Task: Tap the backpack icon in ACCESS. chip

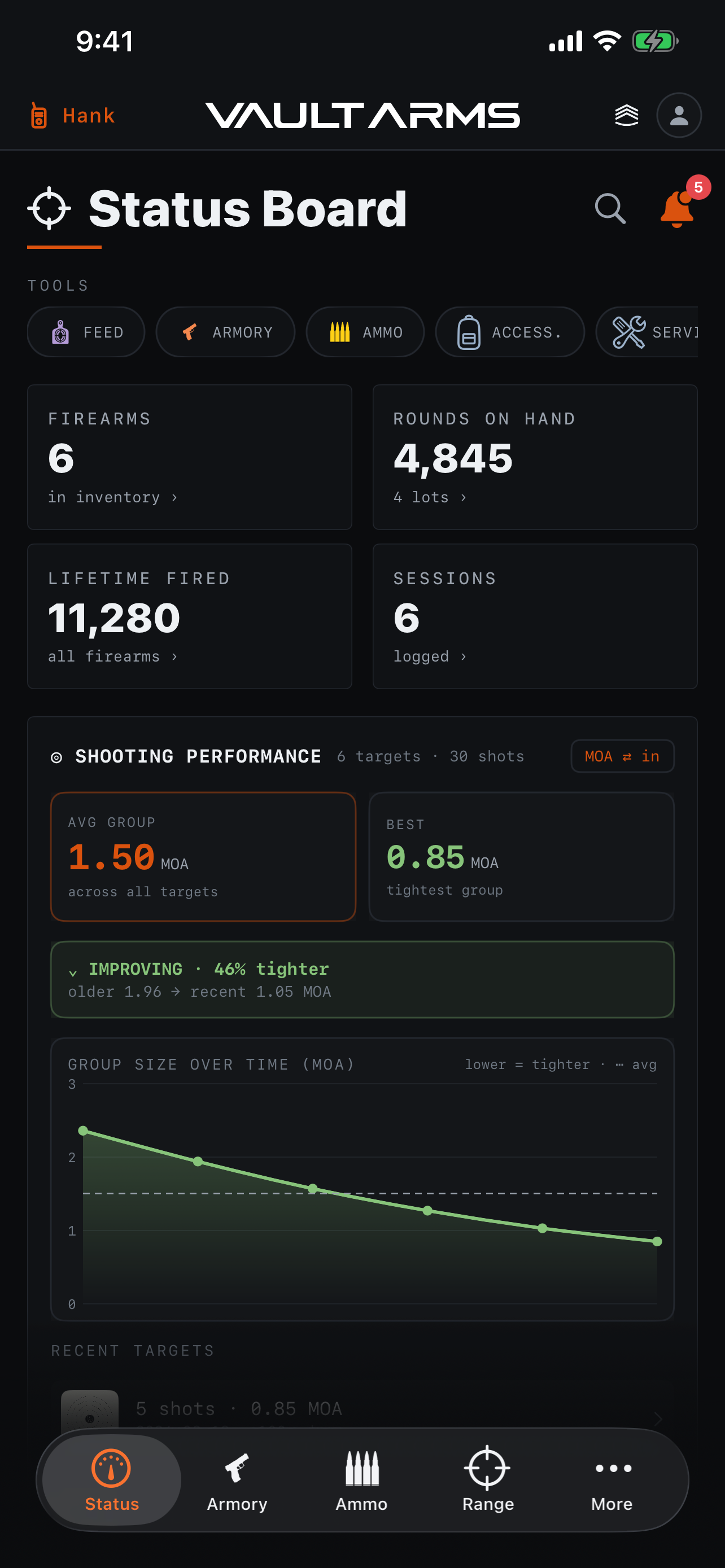Action: click(x=469, y=332)
